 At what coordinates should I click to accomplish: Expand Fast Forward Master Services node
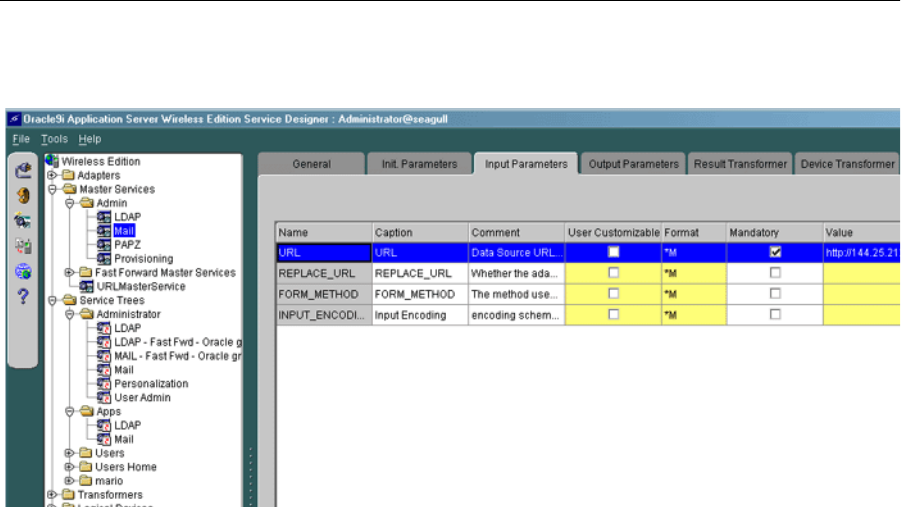[x=70, y=272]
